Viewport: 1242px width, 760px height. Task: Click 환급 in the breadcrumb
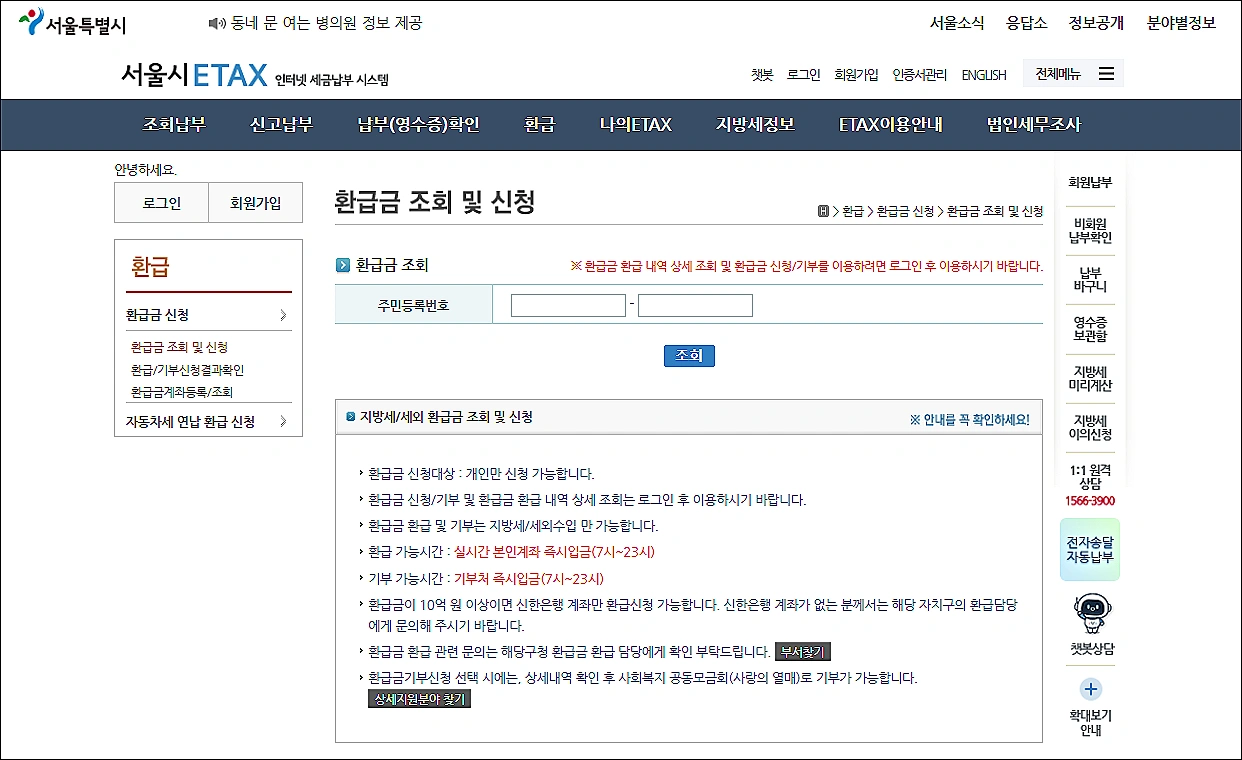coord(852,211)
